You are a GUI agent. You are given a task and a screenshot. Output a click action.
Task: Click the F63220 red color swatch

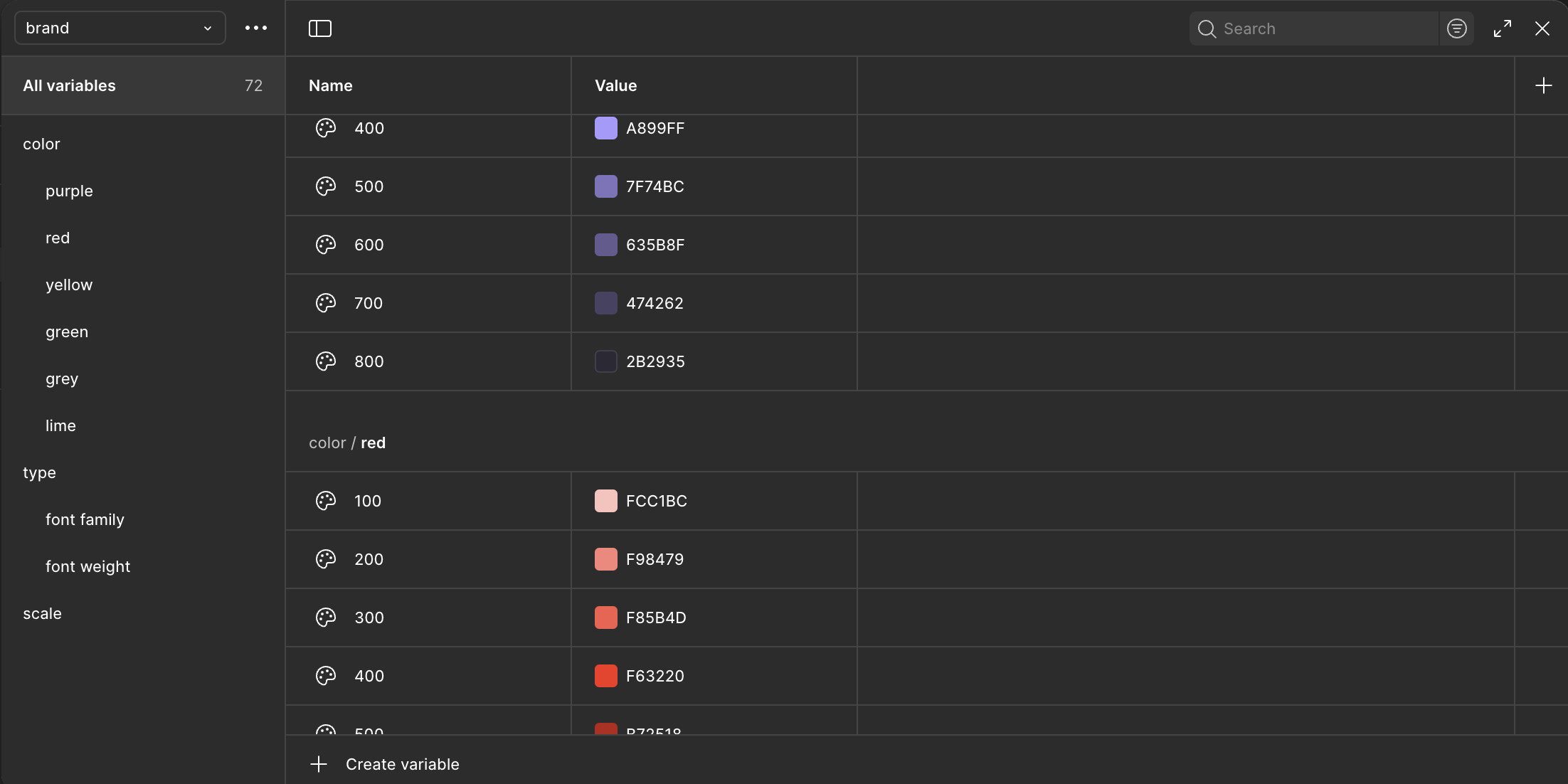click(606, 676)
